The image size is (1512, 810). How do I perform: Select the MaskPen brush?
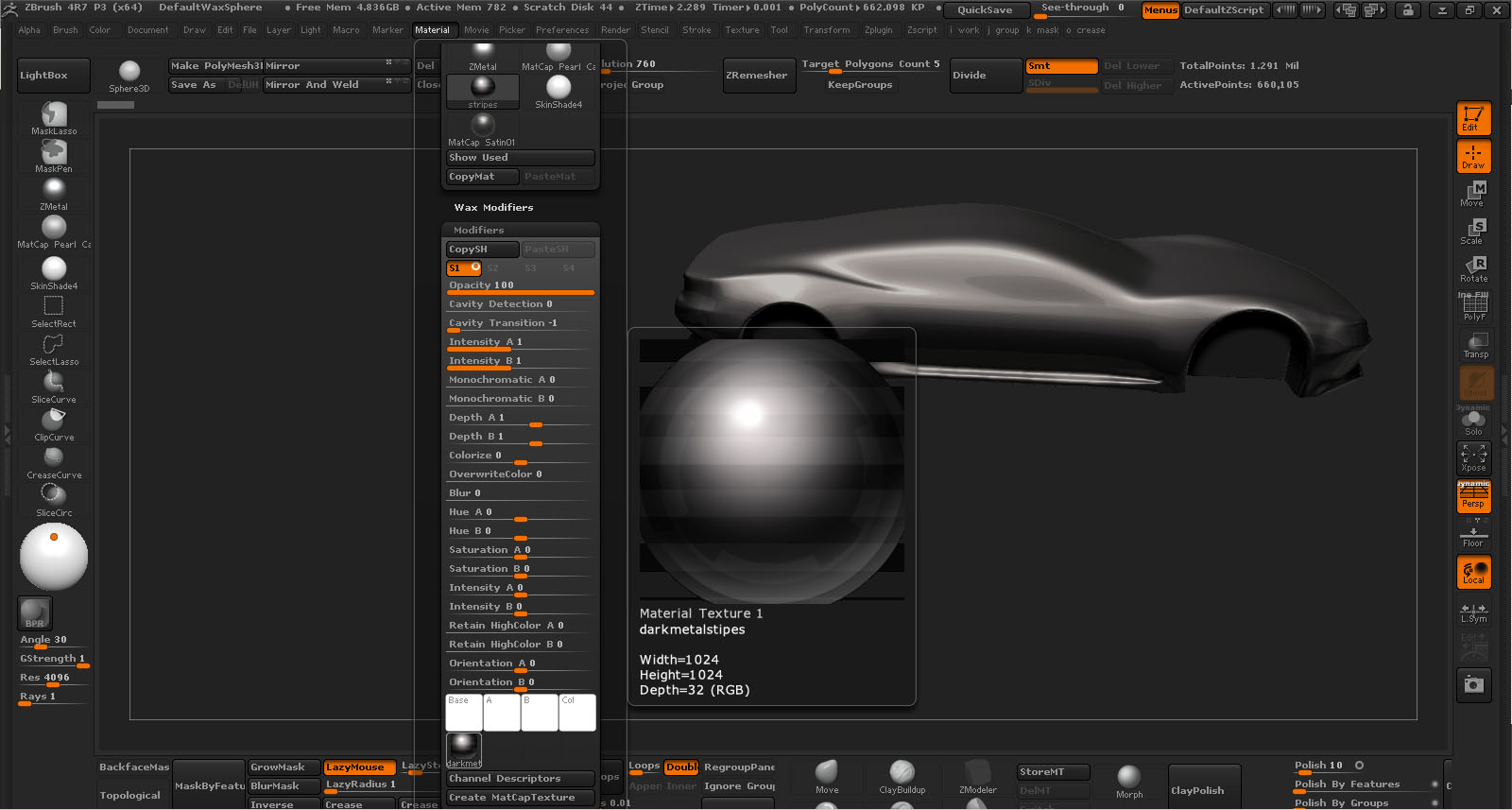coord(54,157)
